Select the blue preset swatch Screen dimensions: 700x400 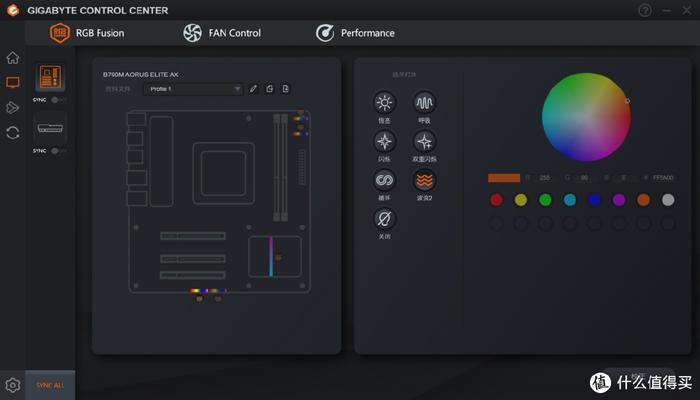594,200
